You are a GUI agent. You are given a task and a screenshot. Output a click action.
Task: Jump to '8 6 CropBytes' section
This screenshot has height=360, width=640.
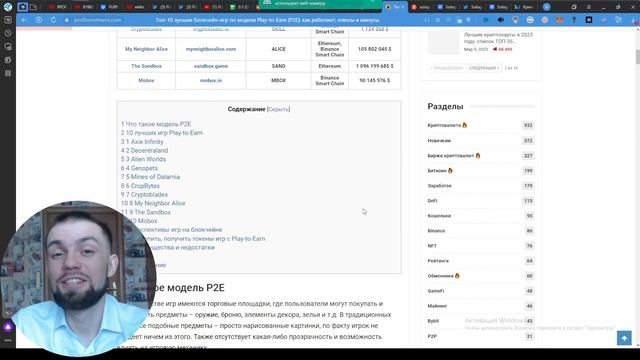140,186
